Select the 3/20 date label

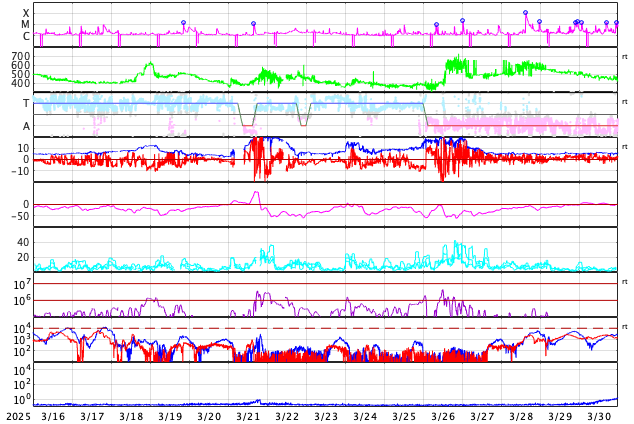click(209, 416)
